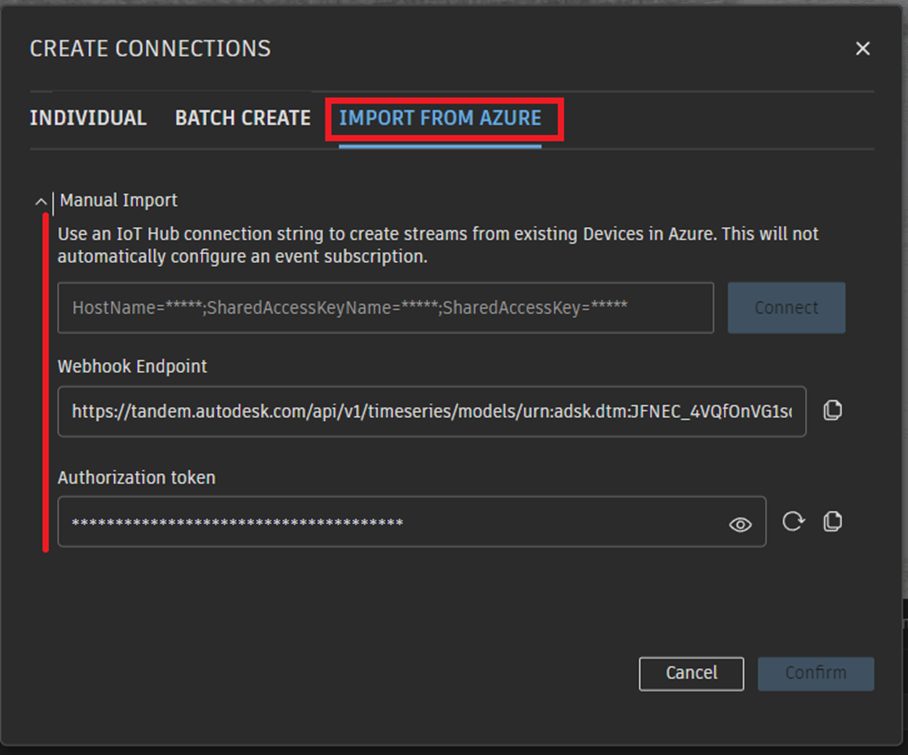Switch to the Individual tab
908x755 pixels.
point(88,118)
